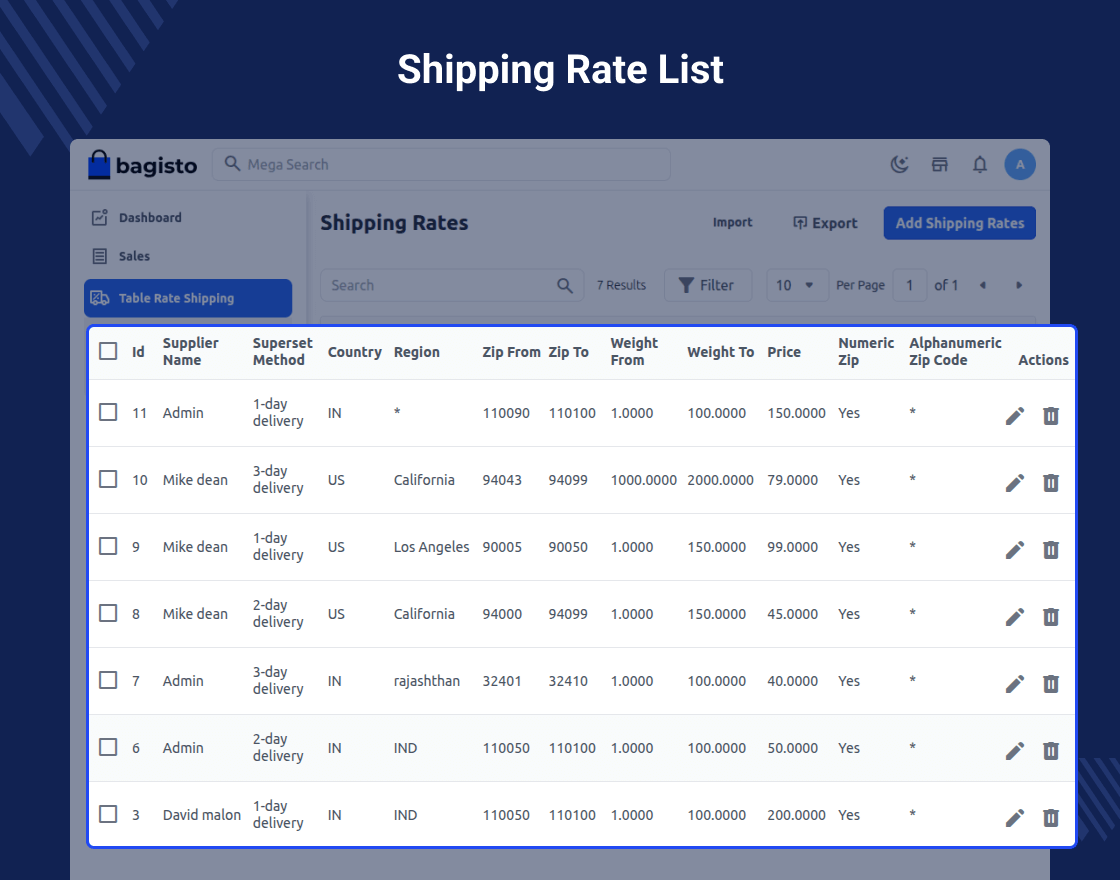Click the Export button

point(826,223)
